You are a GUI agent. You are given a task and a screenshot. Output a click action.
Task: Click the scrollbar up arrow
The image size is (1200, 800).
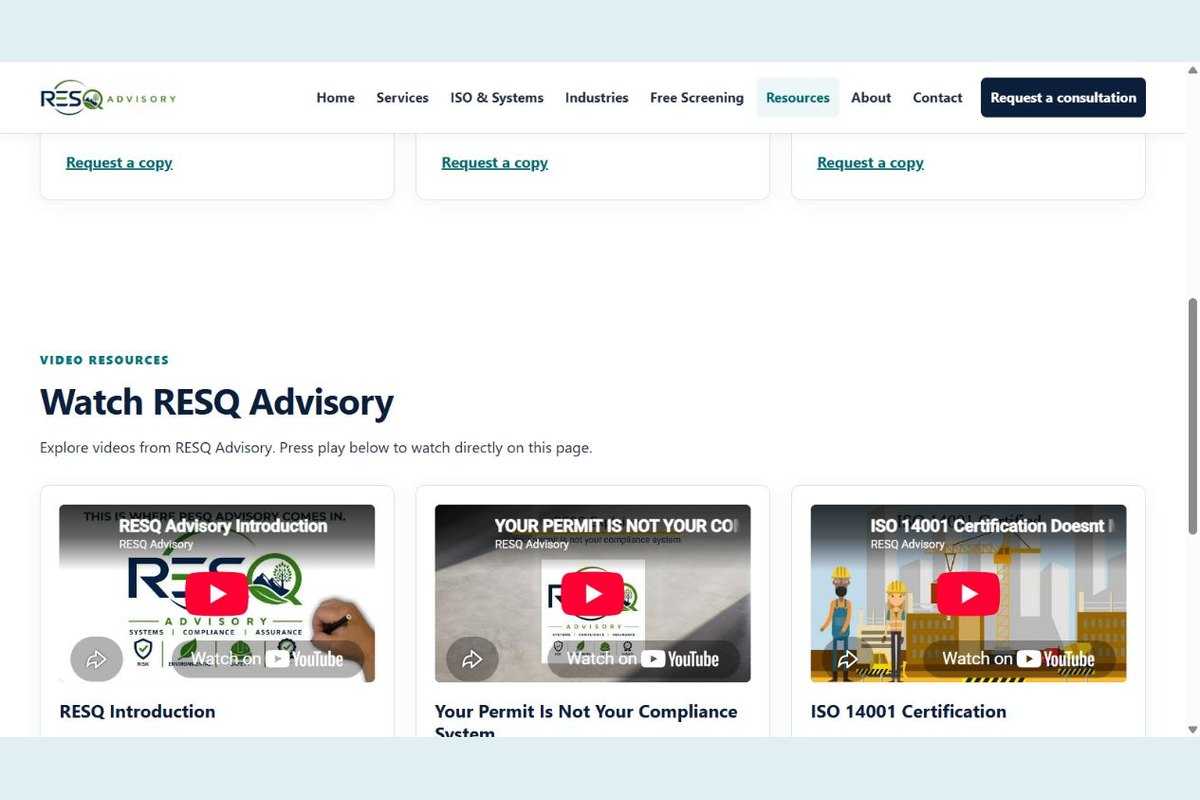coord(1192,70)
